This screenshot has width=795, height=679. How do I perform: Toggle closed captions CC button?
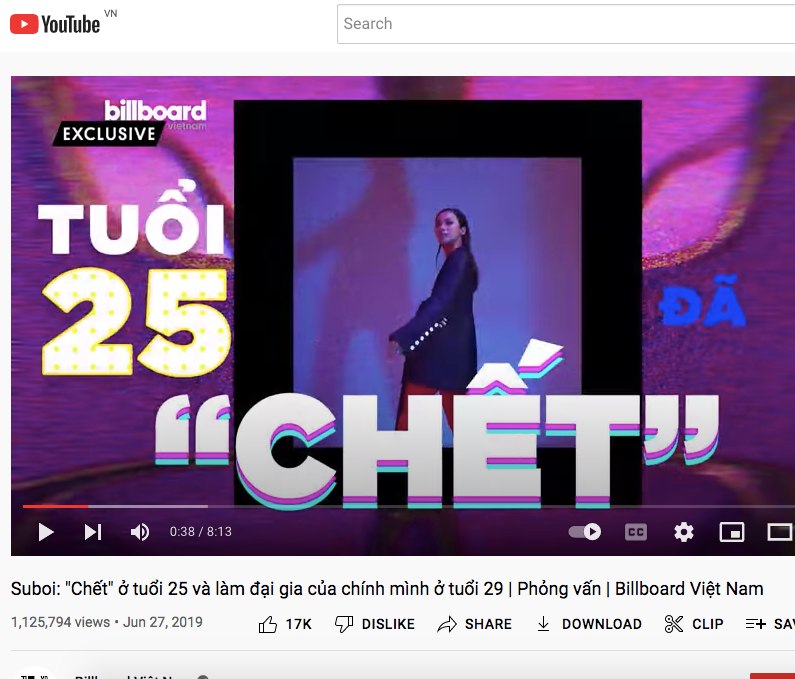click(636, 532)
